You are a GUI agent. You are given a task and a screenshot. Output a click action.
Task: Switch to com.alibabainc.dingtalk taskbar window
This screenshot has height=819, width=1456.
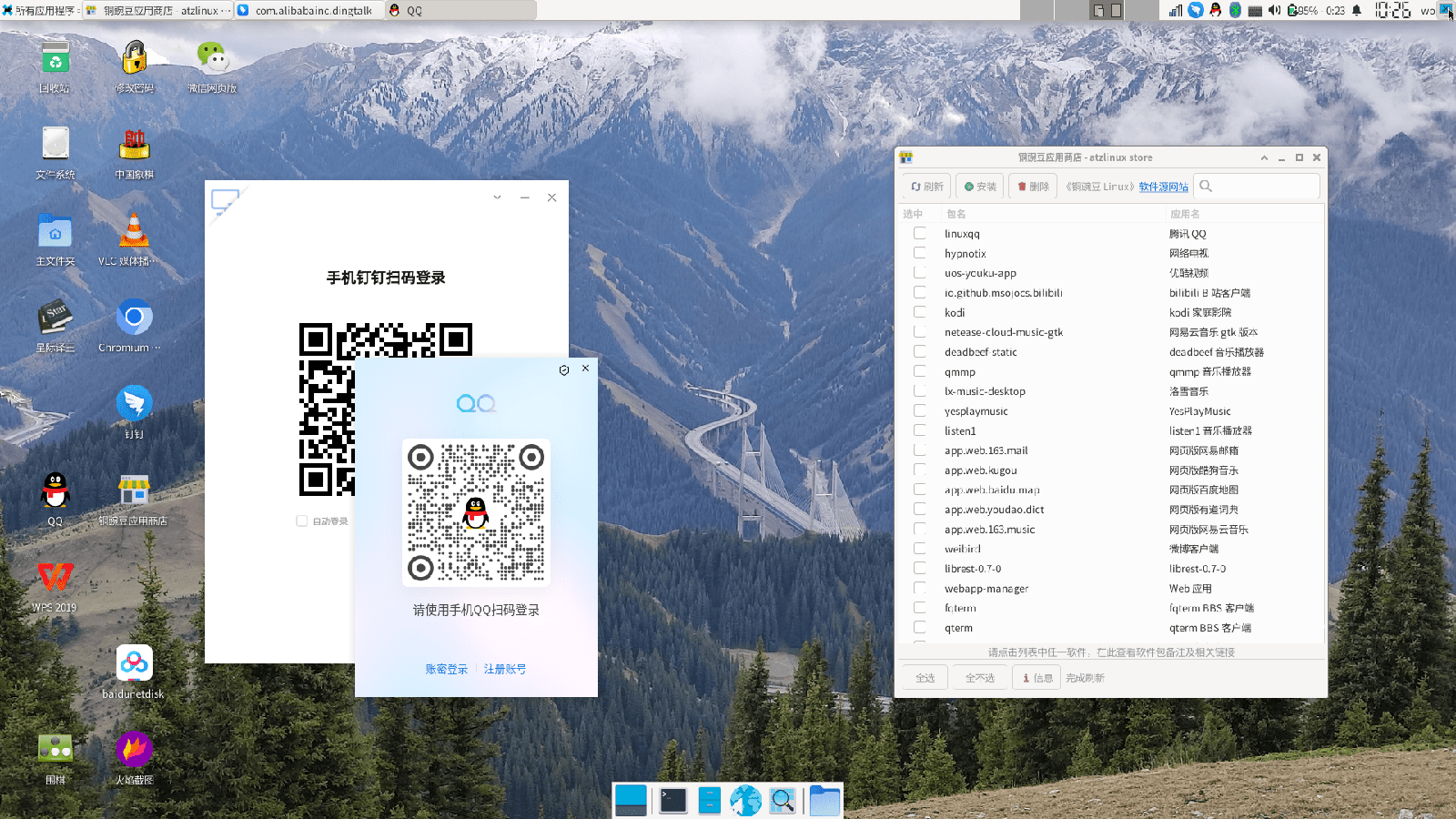click(x=309, y=10)
